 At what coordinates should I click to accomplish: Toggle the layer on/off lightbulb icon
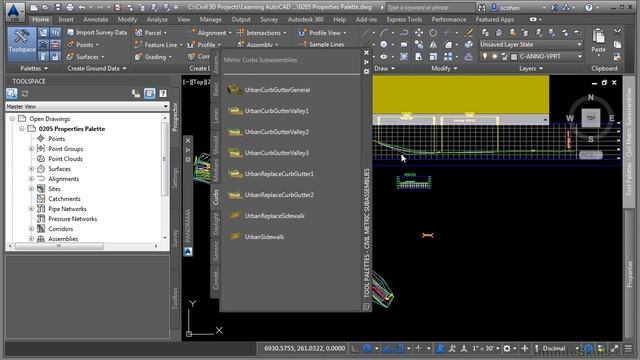tap(484, 56)
